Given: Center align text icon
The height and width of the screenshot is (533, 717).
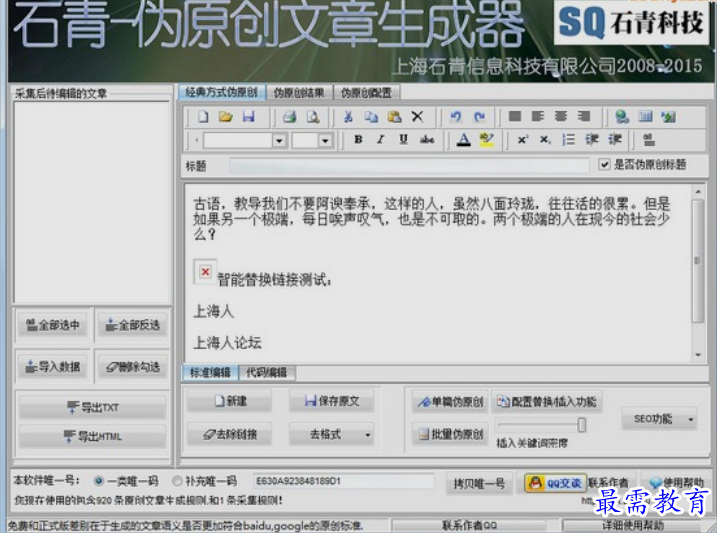Looking at the screenshot, I should 561,117.
